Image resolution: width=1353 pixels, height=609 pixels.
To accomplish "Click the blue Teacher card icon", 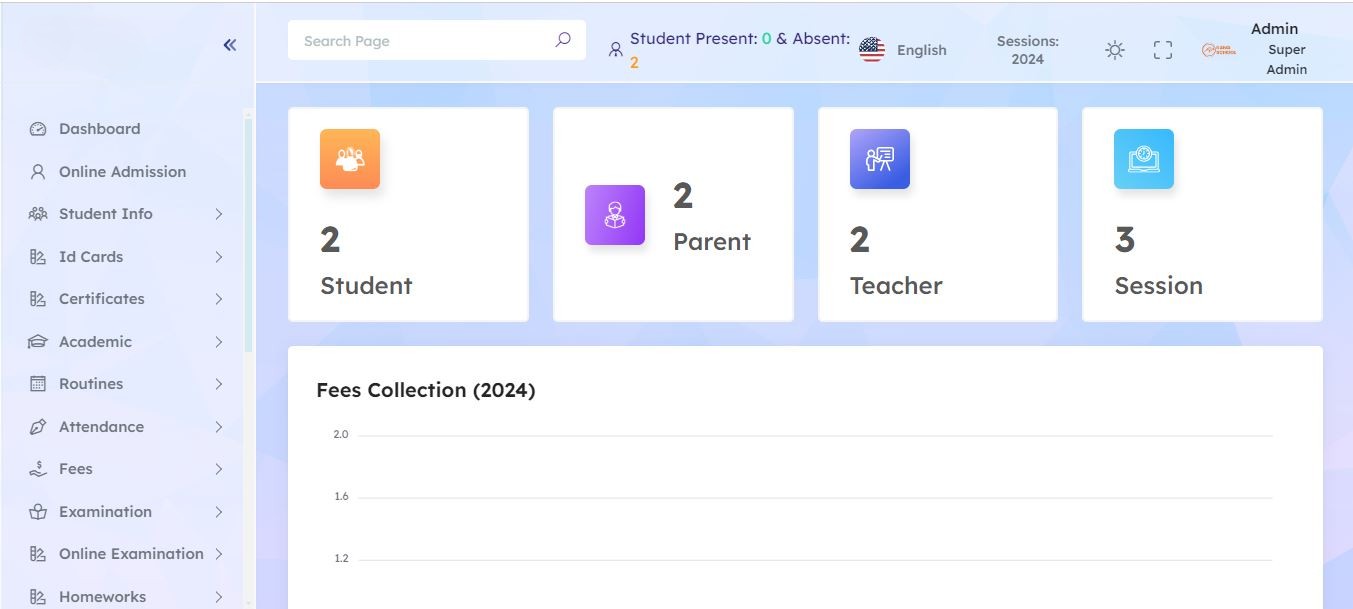I will coord(880,159).
